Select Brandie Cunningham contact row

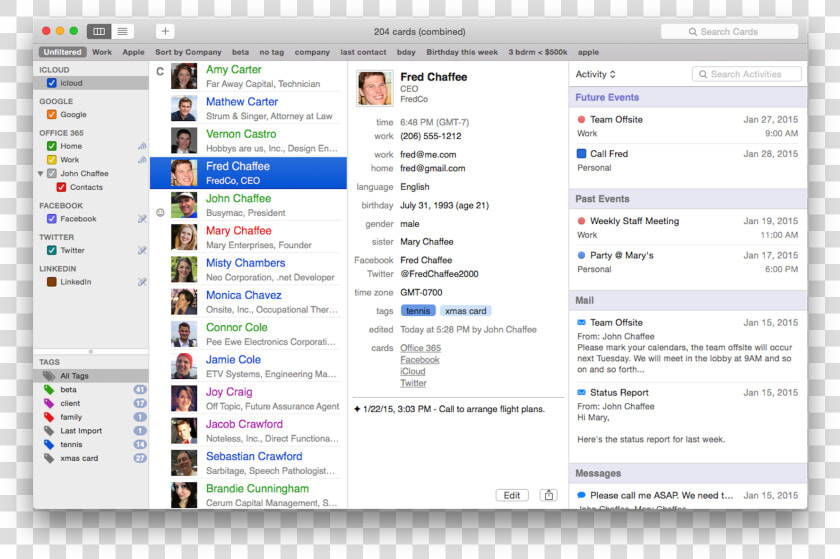[x=249, y=495]
